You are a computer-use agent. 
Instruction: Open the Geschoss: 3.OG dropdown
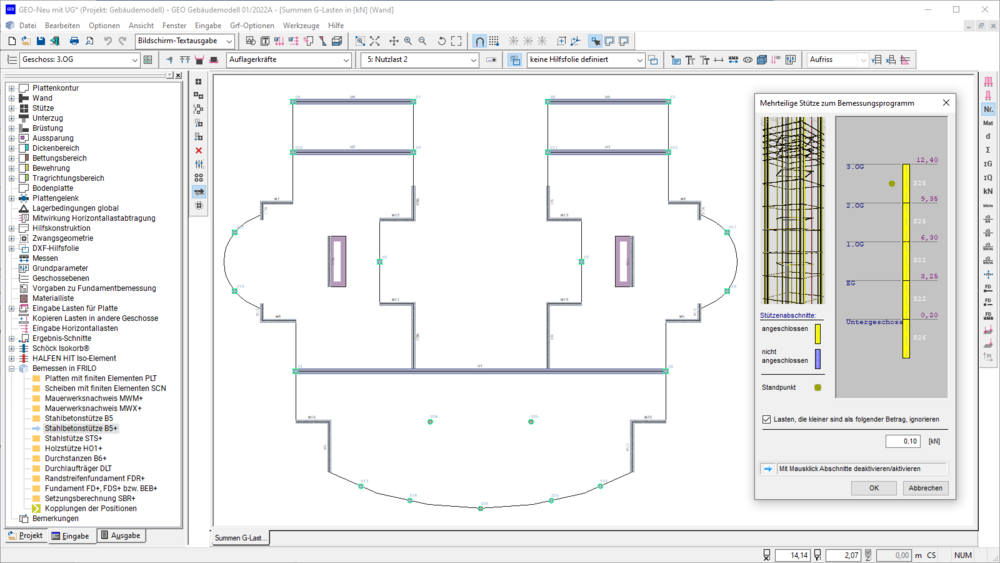click(78, 60)
